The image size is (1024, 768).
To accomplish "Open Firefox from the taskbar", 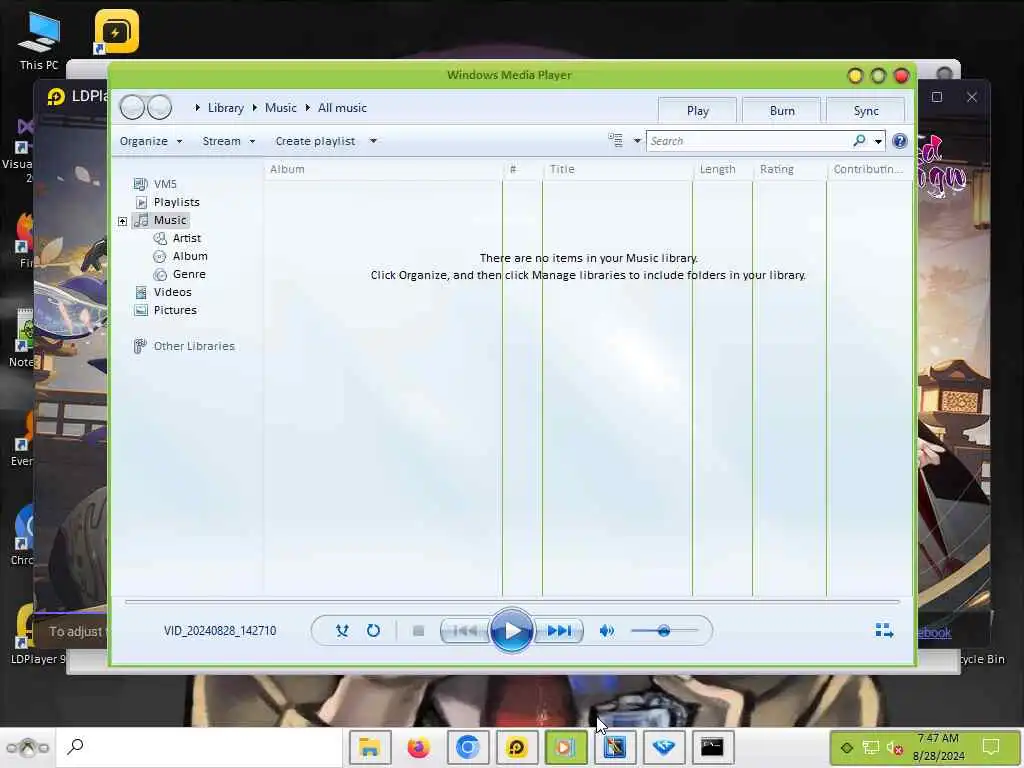I will (419, 747).
